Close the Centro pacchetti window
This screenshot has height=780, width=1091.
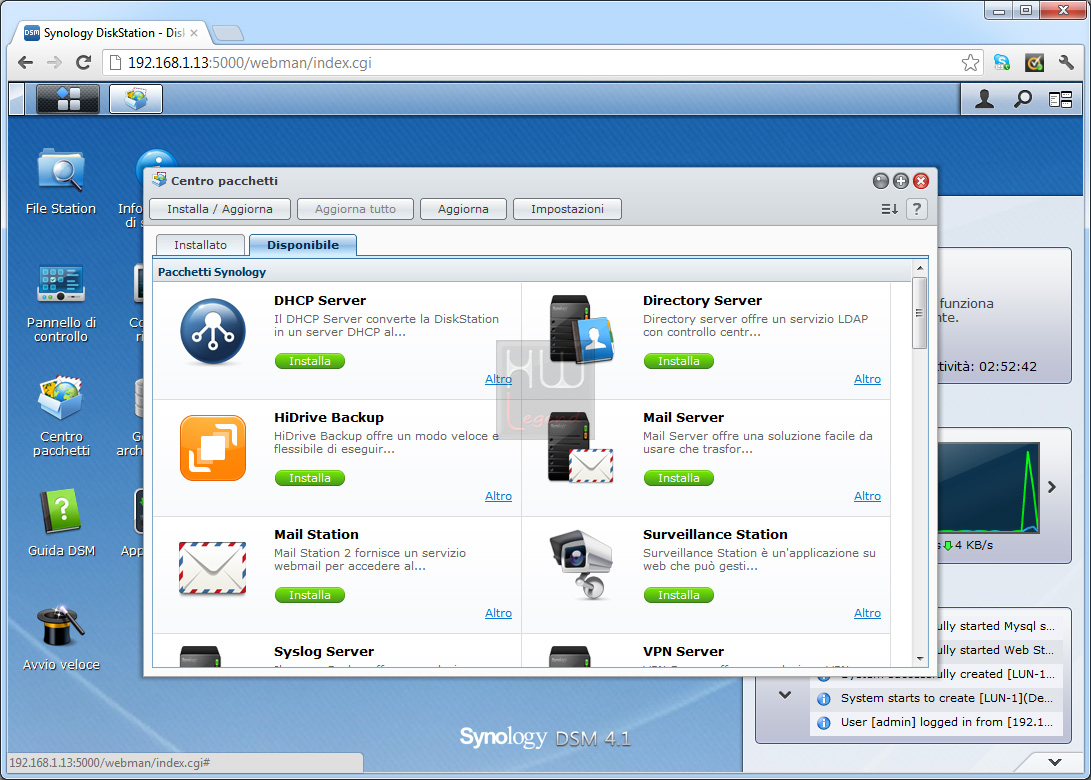pos(921,181)
